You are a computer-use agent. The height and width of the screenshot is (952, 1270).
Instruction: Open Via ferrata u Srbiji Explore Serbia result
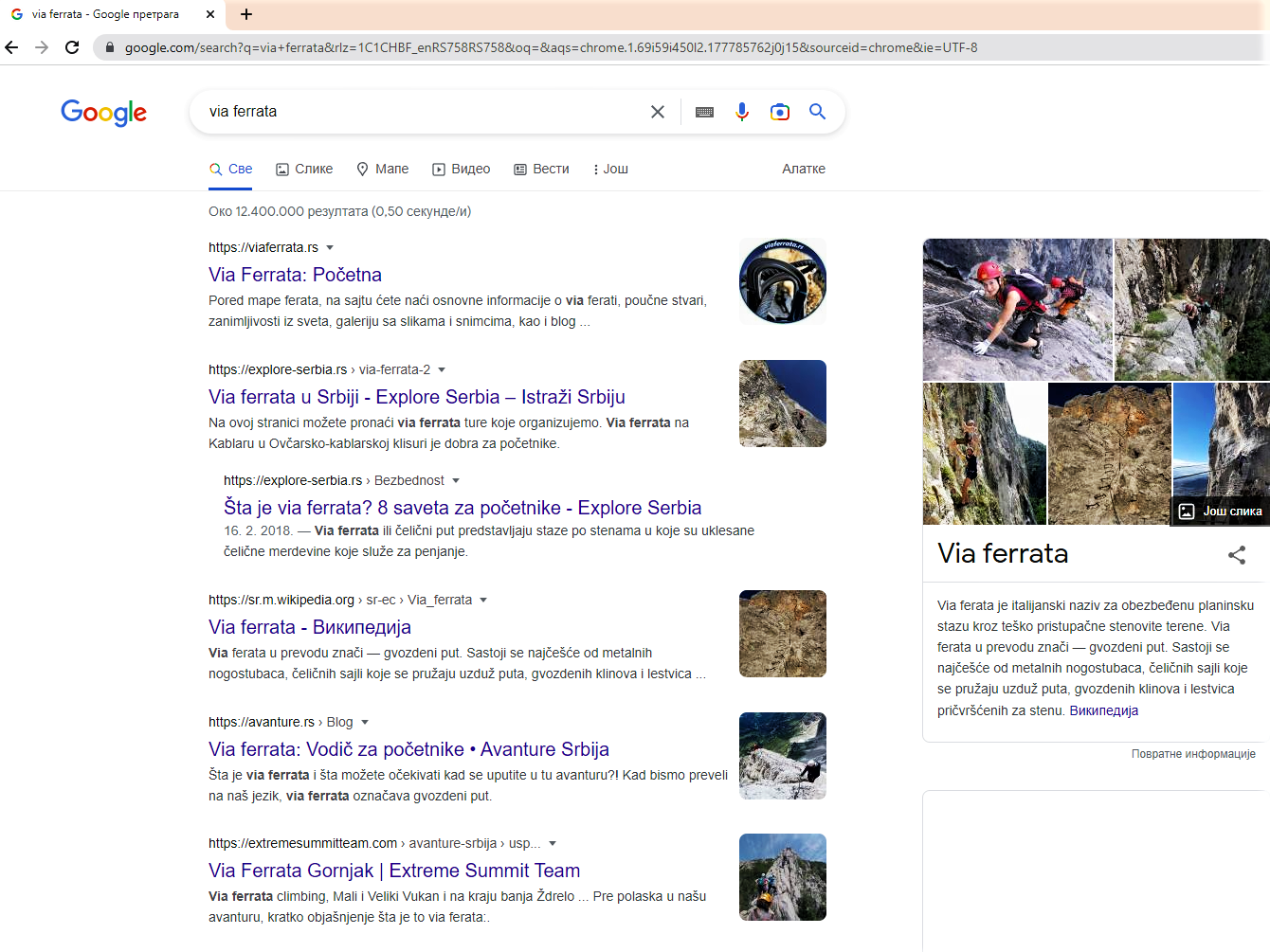coord(417,397)
